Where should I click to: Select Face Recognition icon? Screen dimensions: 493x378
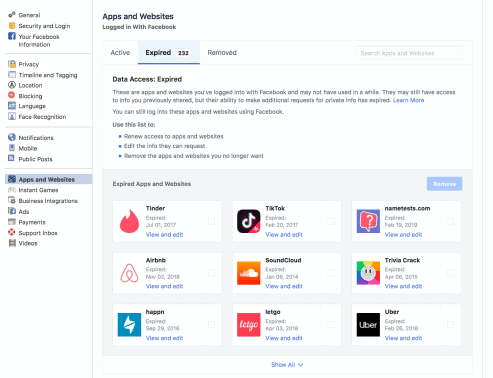click(12, 116)
